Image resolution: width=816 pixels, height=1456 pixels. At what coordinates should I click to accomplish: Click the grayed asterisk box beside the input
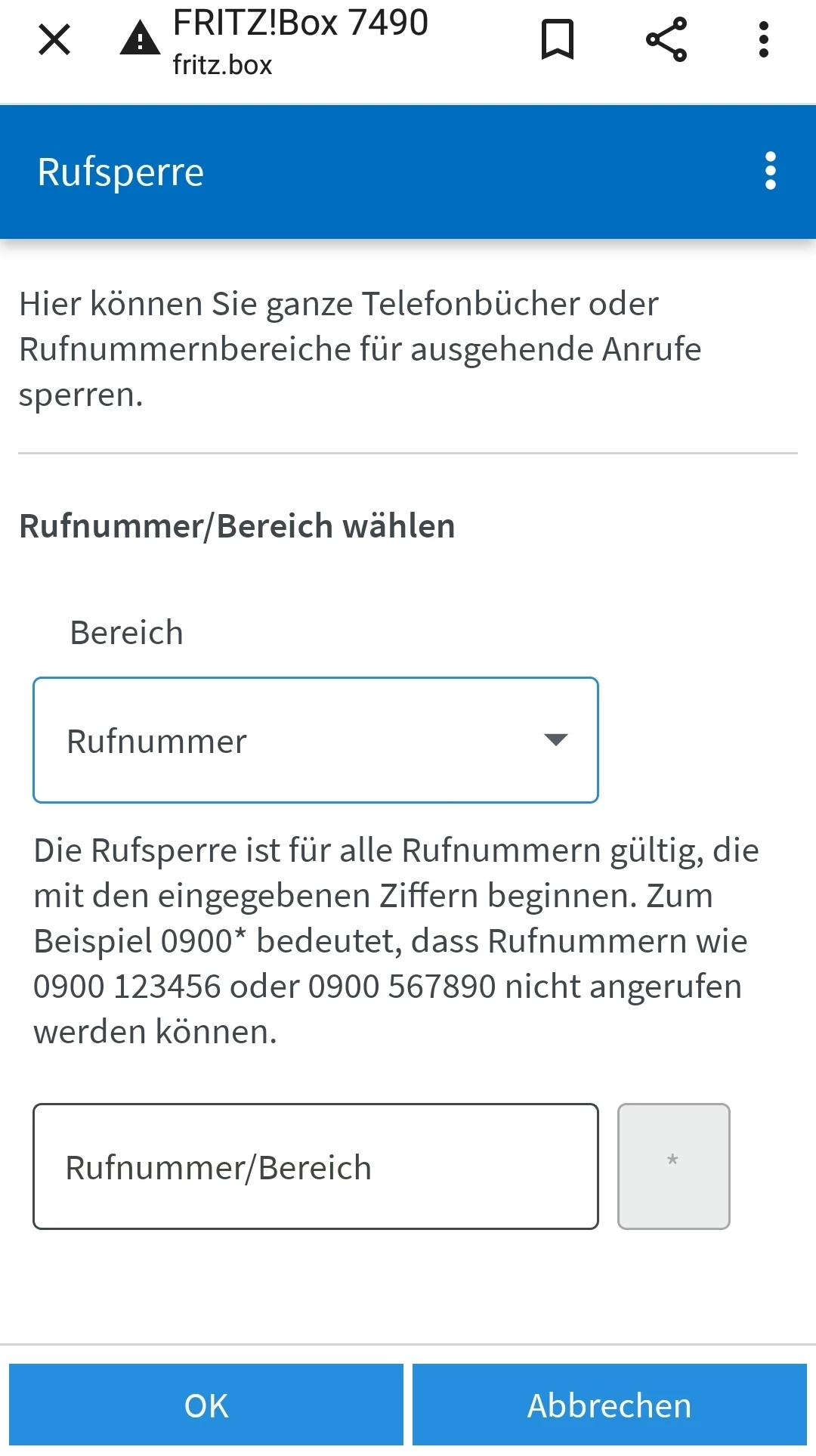(x=674, y=1166)
